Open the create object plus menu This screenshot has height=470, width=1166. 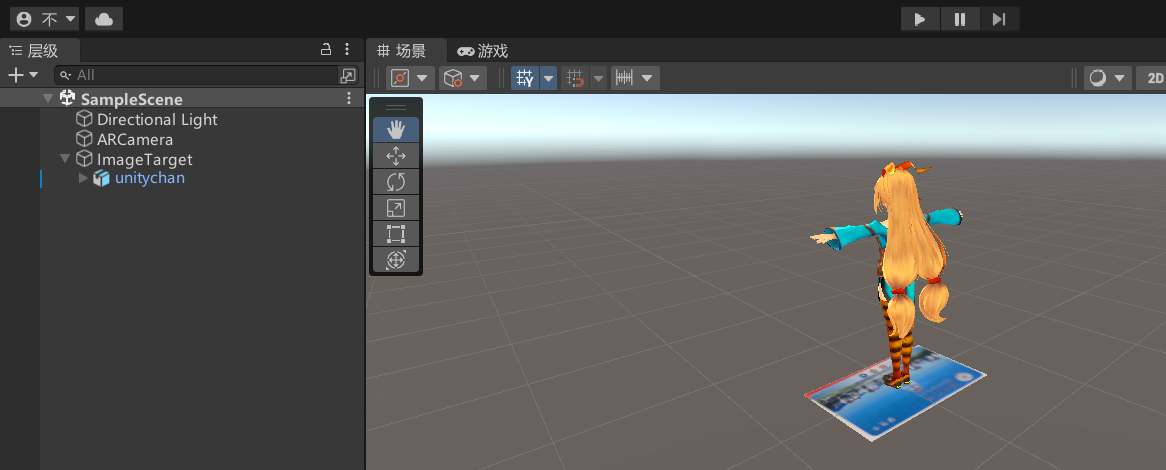tap(22, 75)
